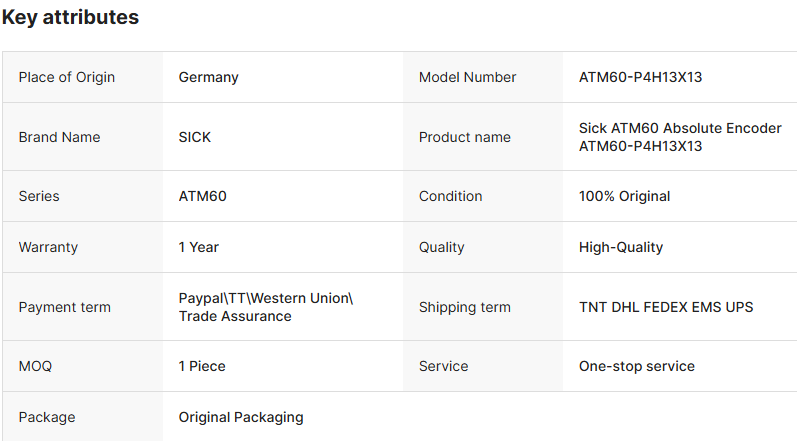
Task: Select the "Warranty" label cell
Action: 48,247
